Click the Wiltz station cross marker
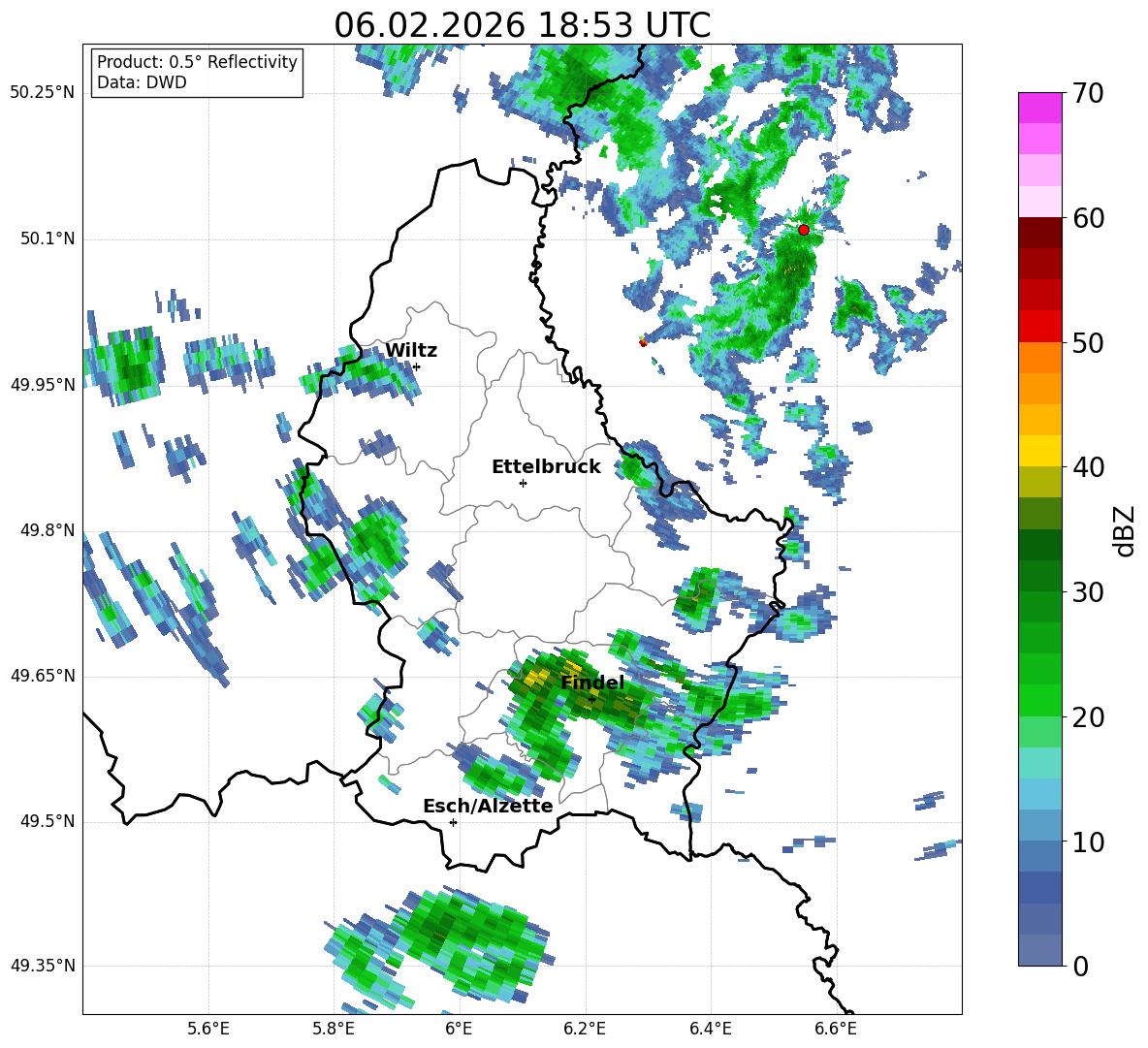The width and height of the screenshot is (1148, 1048). (416, 366)
